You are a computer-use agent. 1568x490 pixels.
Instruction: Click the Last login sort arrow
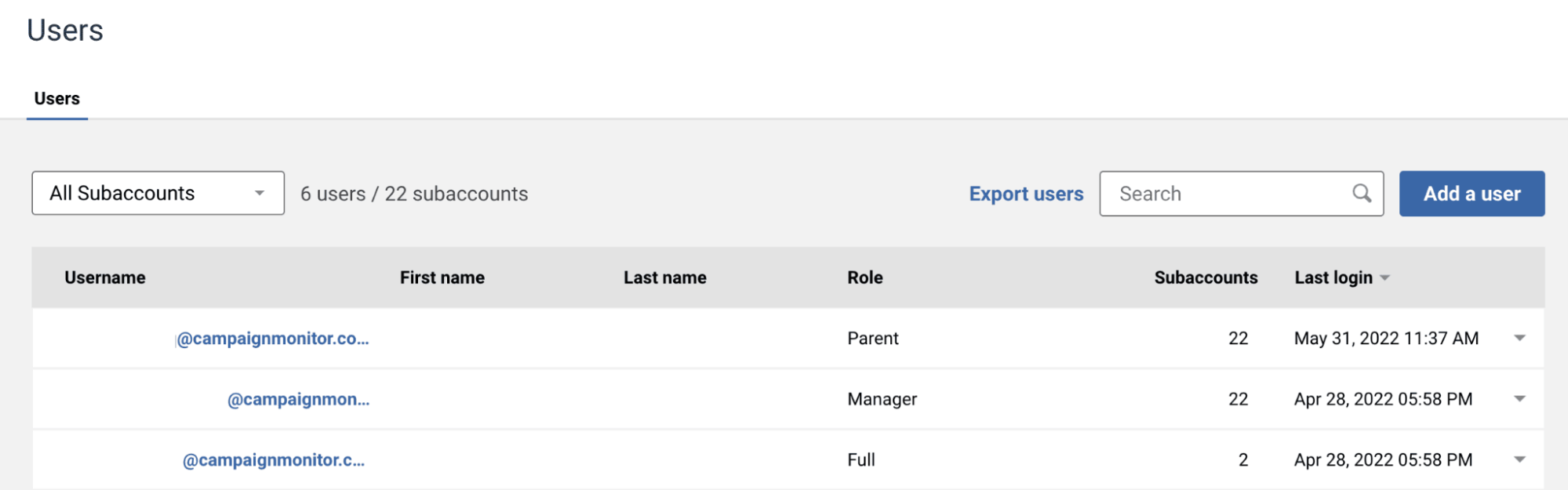pos(1385,278)
